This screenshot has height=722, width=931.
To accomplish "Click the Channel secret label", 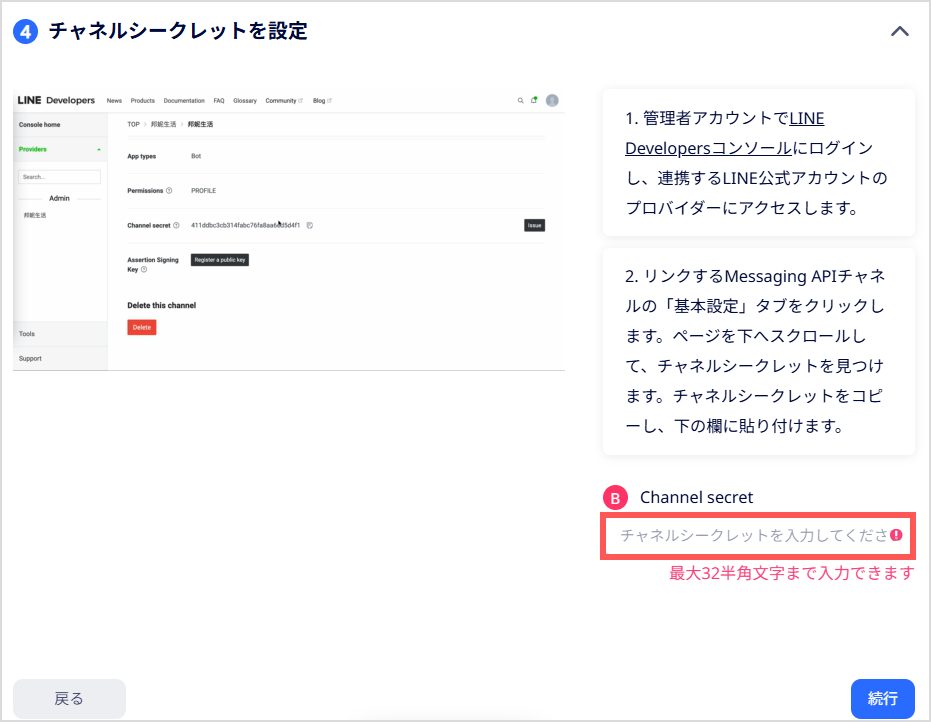I will point(696,497).
